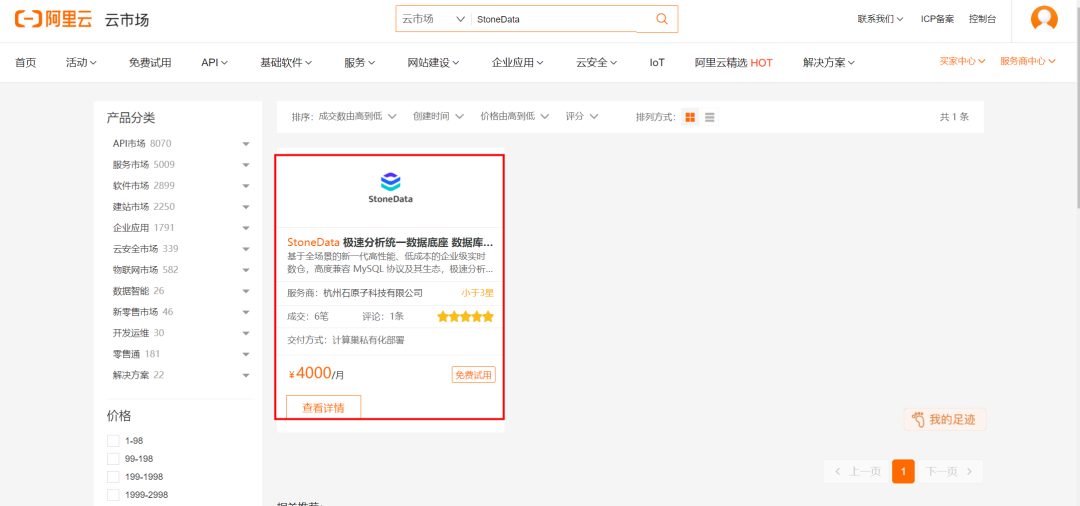Expand the 软件市场 category

(246, 186)
